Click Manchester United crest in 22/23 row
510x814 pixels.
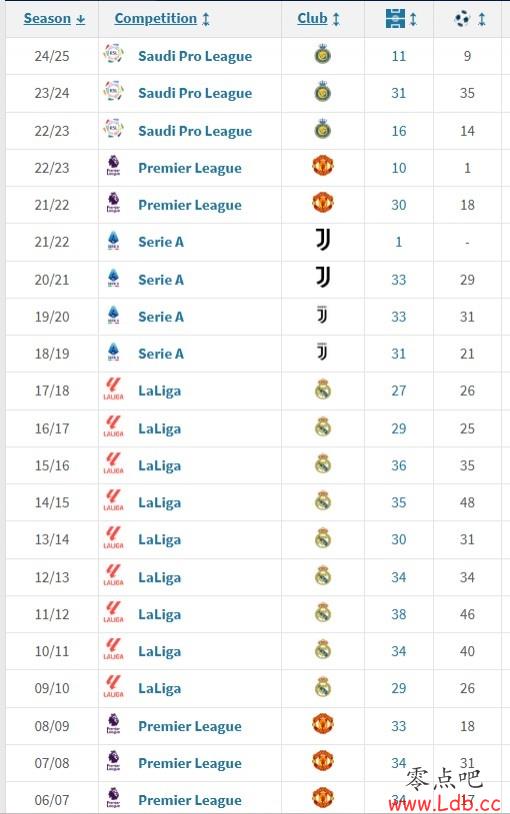click(323, 167)
